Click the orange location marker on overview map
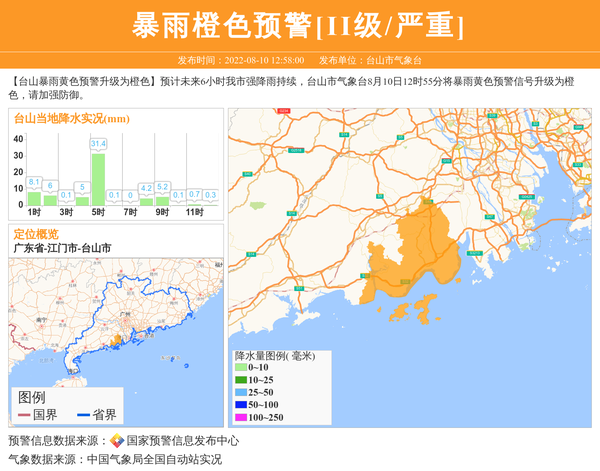The height and width of the screenshot is (471, 600). (x=116, y=341)
